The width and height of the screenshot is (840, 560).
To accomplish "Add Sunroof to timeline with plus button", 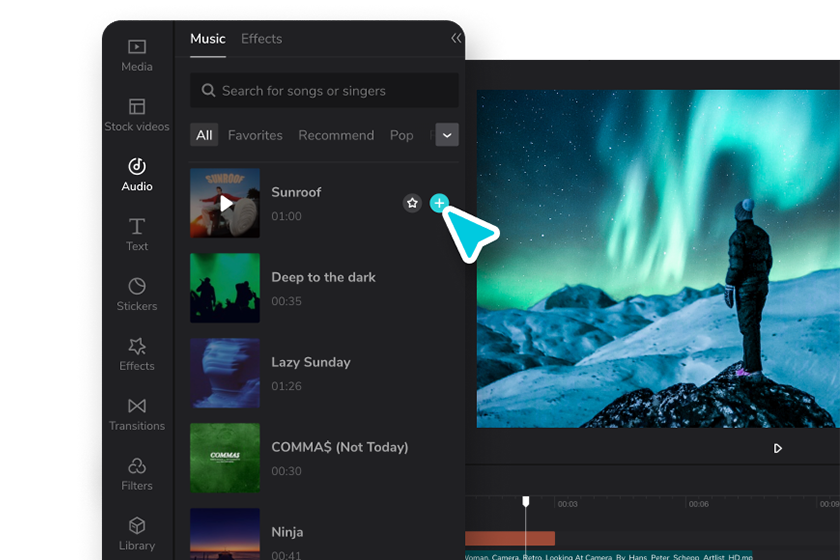I will point(439,203).
